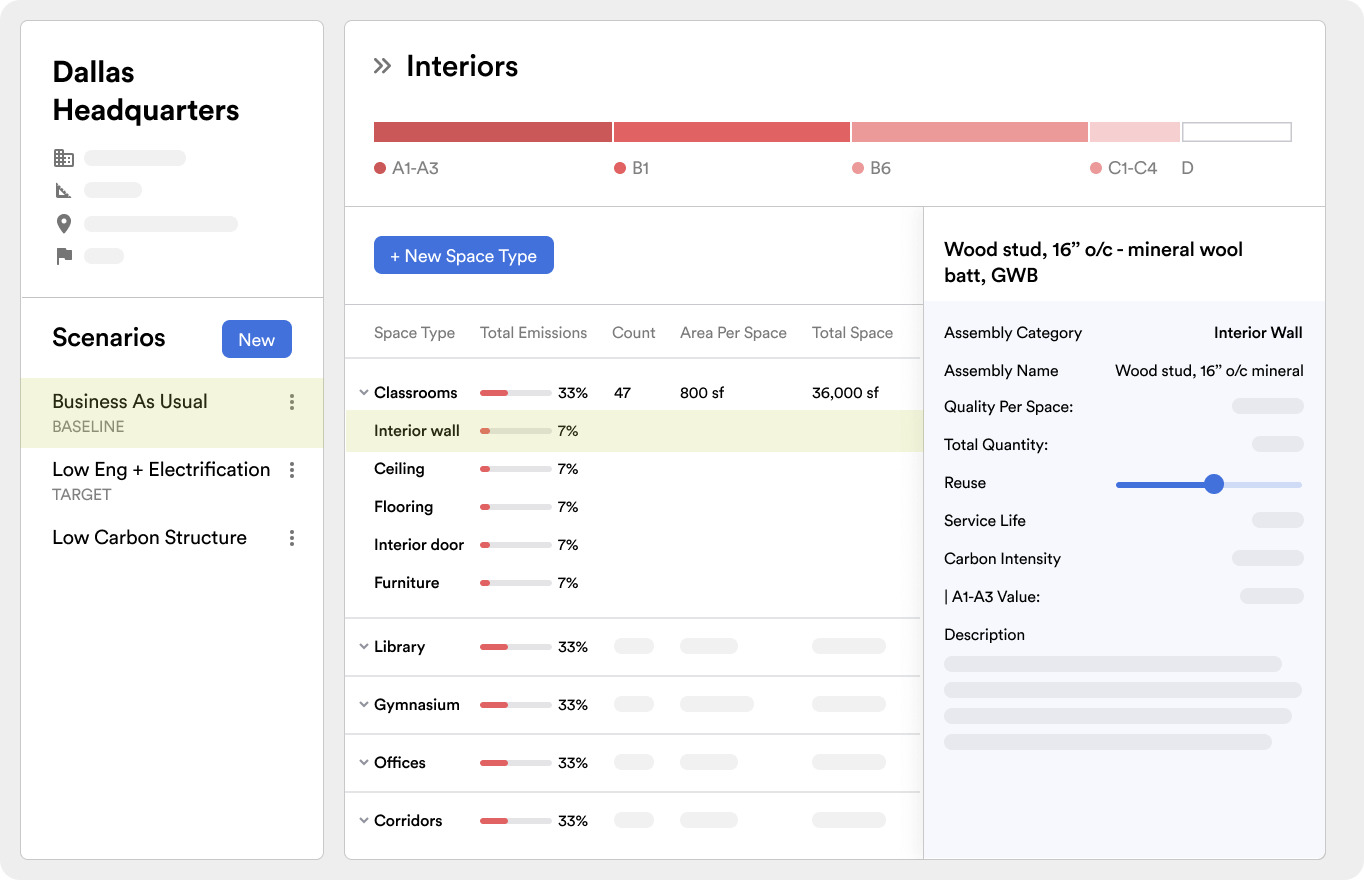The image size is (1364, 880).
Task: Click the area ruler triangle icon
Action: tap(64, 190)
